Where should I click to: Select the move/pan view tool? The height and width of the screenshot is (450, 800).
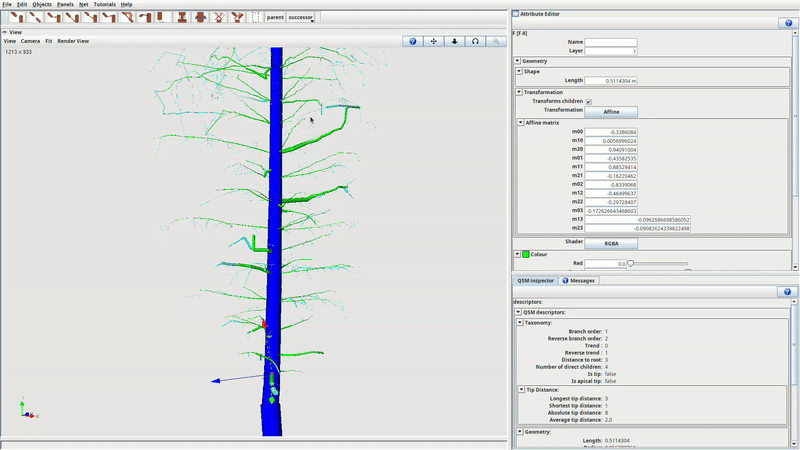(434, 41)
